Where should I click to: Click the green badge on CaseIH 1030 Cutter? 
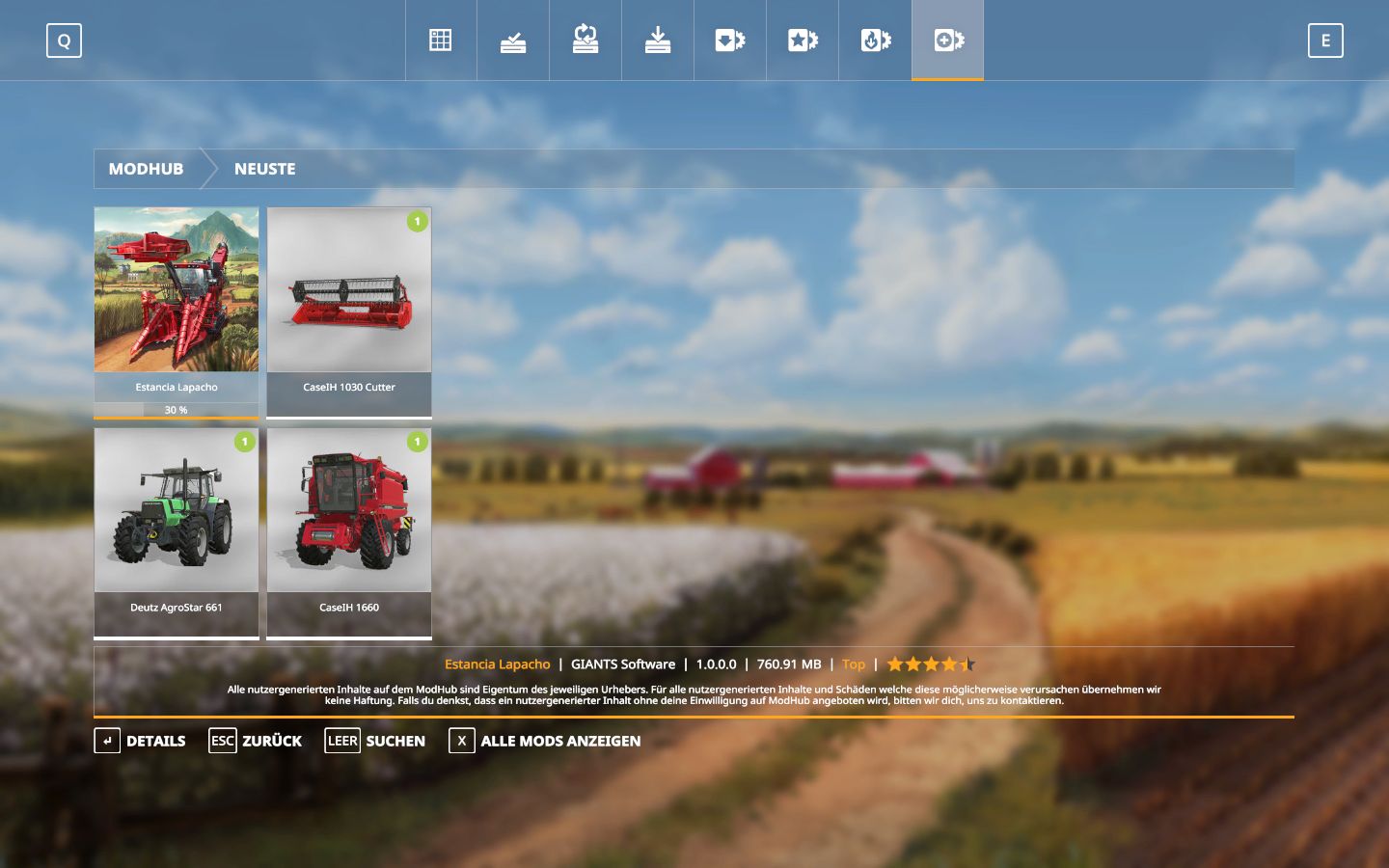point(418,221)
